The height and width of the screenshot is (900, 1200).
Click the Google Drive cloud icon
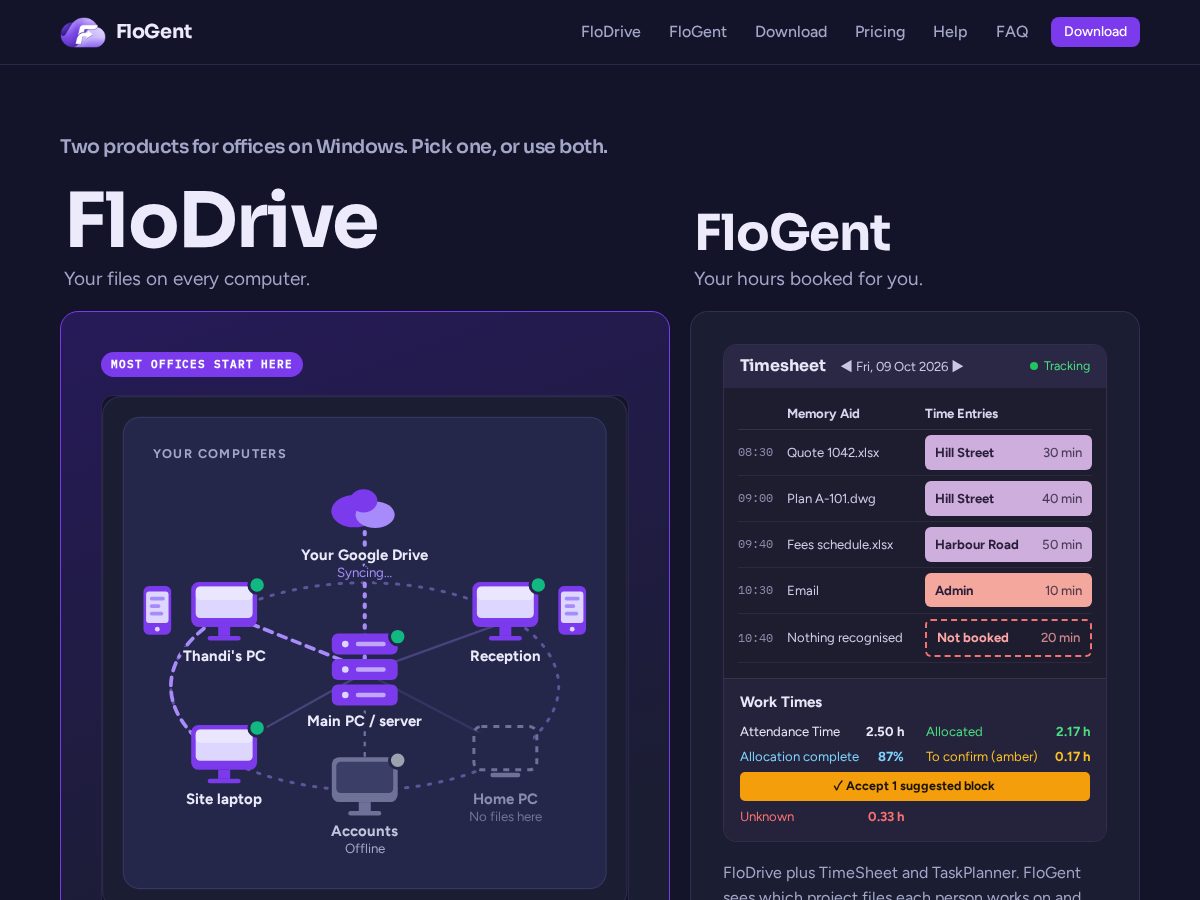(x=363, y=509)
